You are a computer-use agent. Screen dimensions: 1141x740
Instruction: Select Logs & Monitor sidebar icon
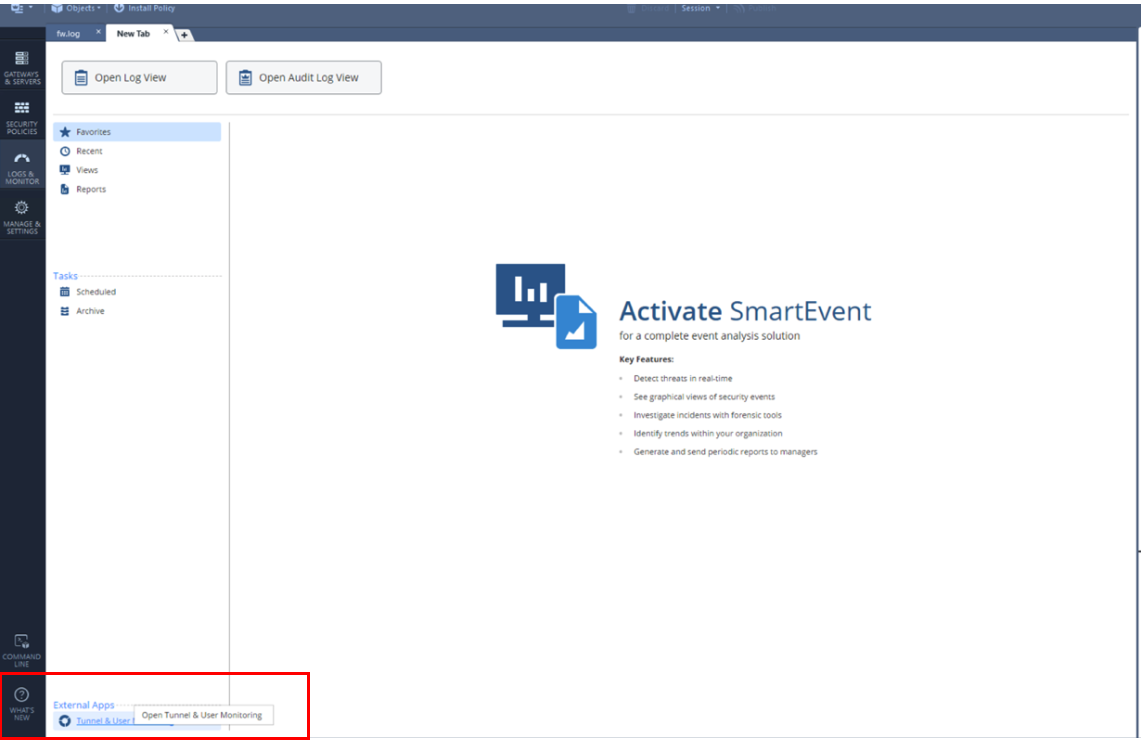coord(22,166)
